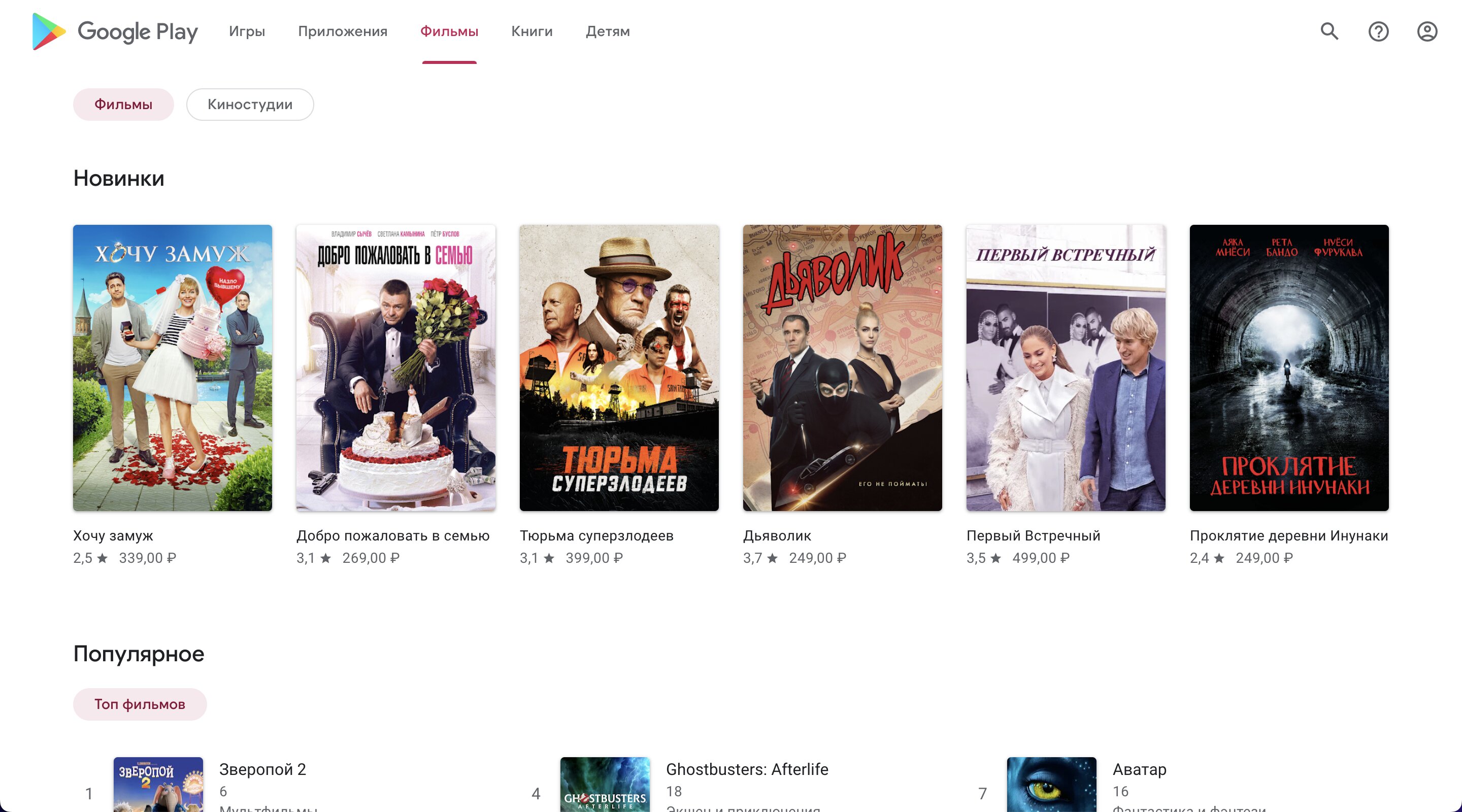The height and width of the screenshot is (812, 1462).
Task: Open the Проклятие деревни Инунаки poster
Action: coord(1289,368)
